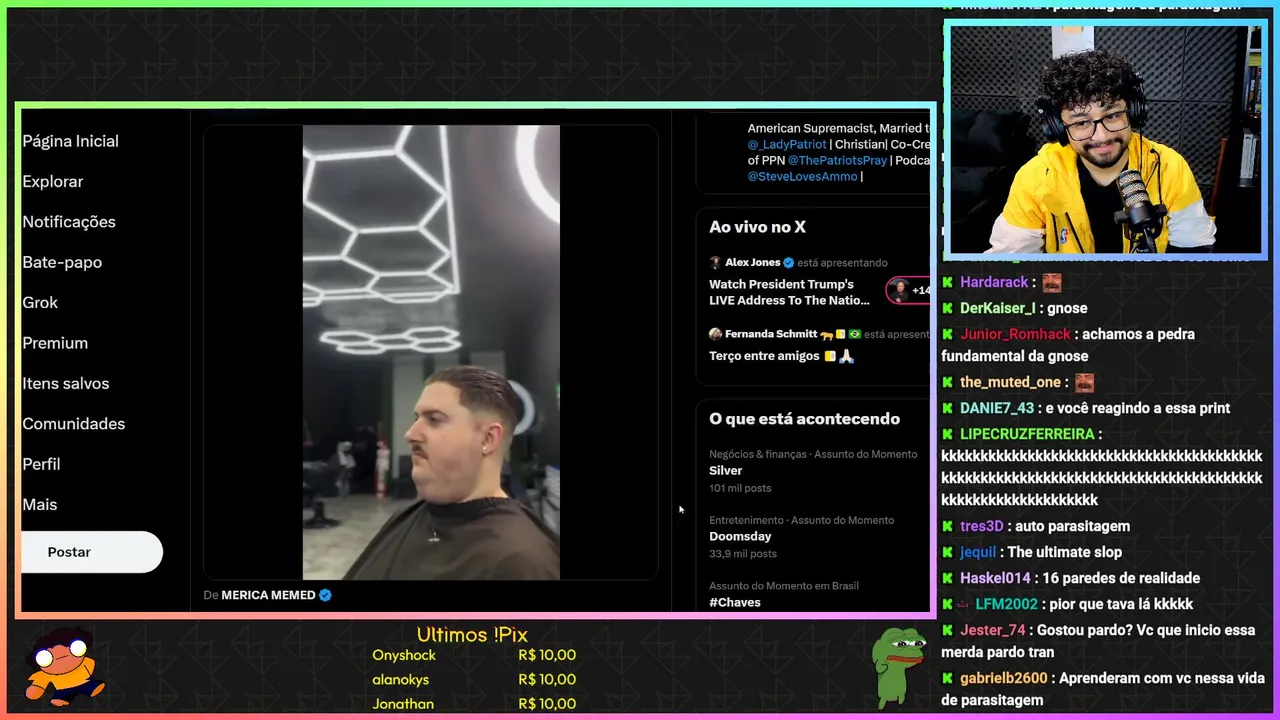Click Jonathan donation entry
This screenshot has width=1280, height=720.
[474, 704]
